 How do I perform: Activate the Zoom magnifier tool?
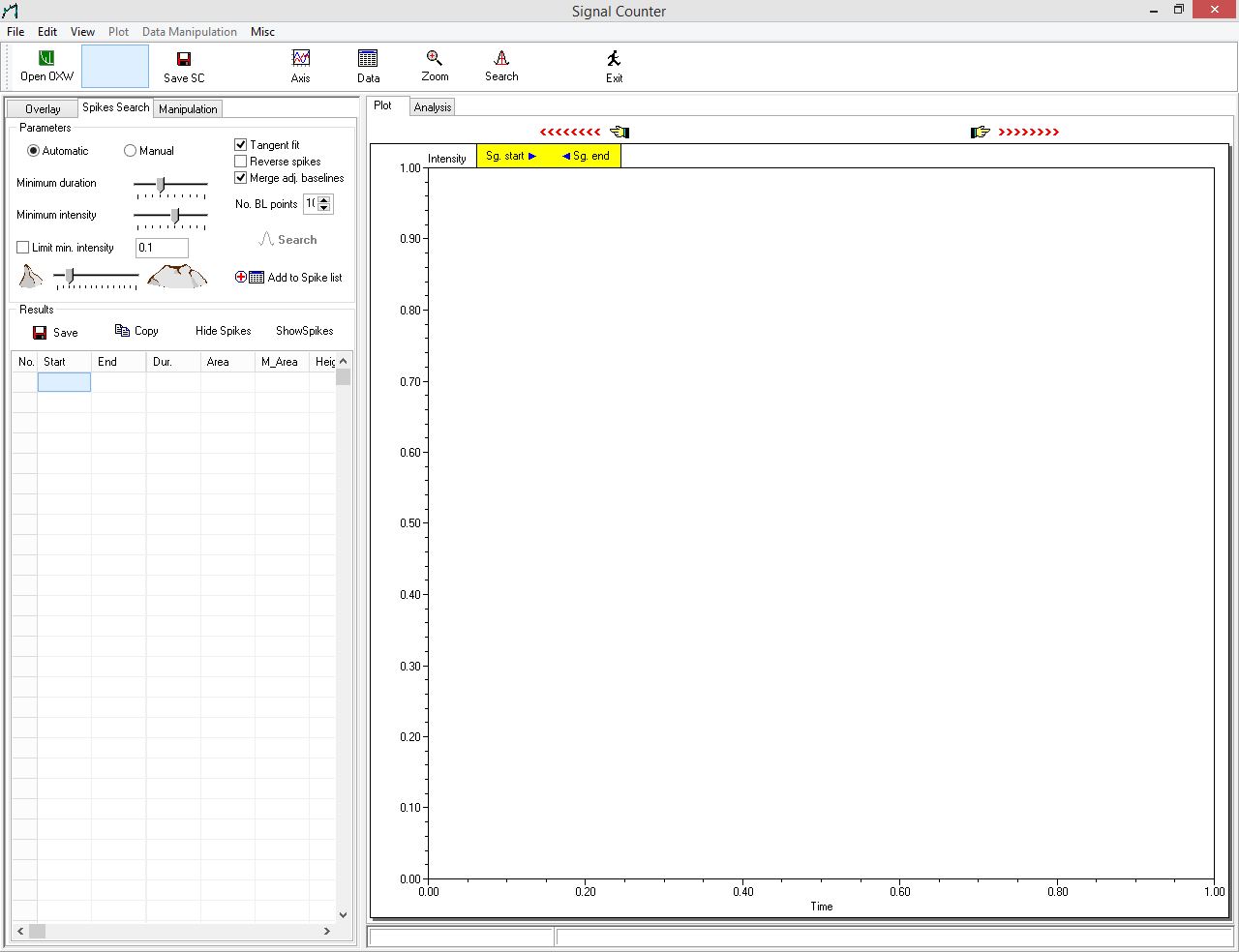[x=435, y=59]
